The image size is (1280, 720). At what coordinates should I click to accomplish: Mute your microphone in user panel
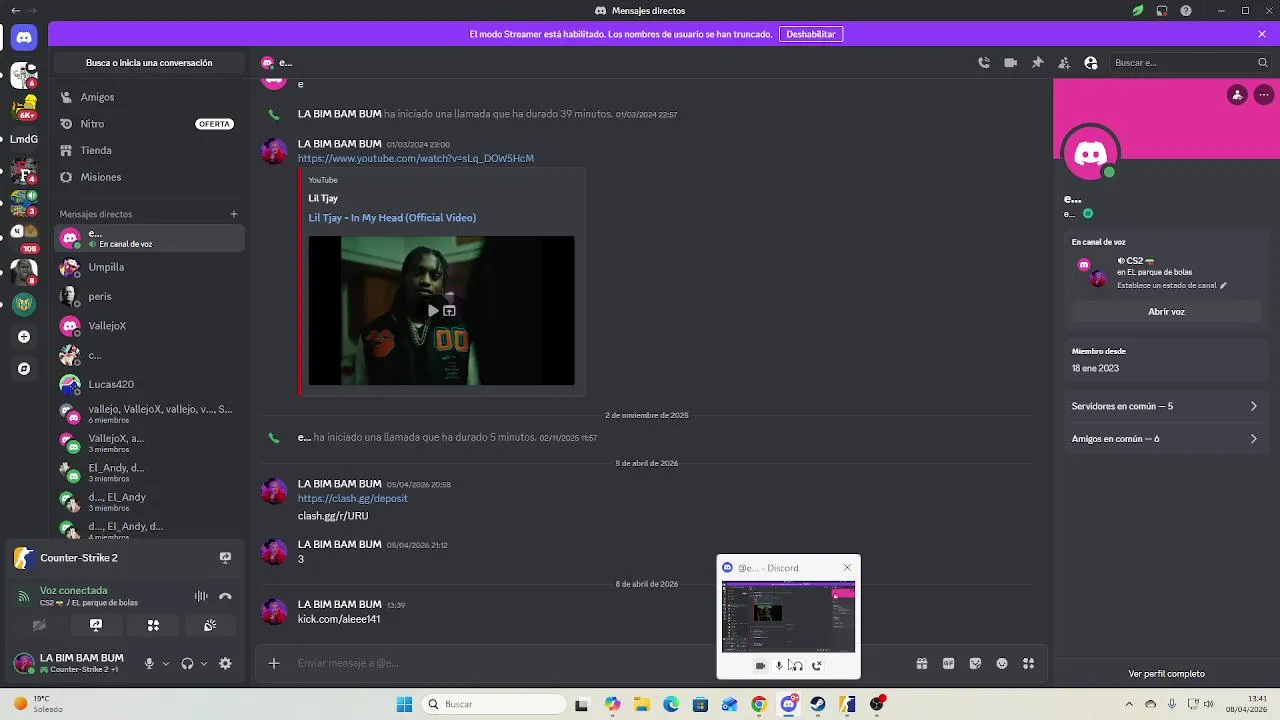click(x=149, y=663)
